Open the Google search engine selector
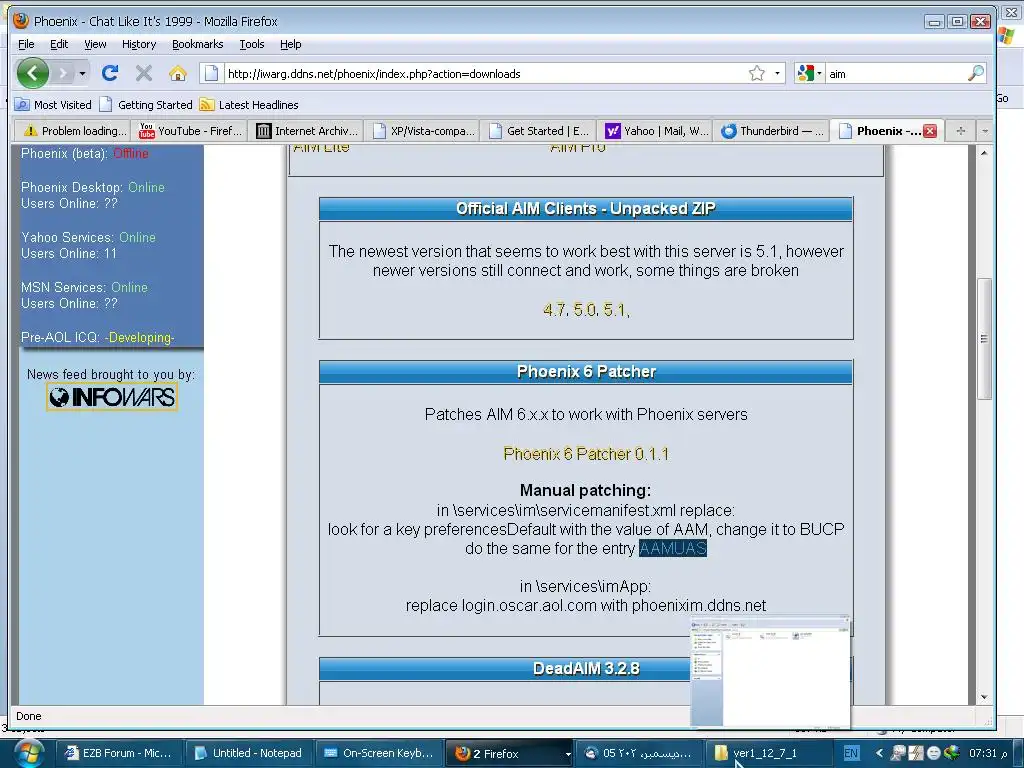The image size is (1024, 768). tap(809, 73)
